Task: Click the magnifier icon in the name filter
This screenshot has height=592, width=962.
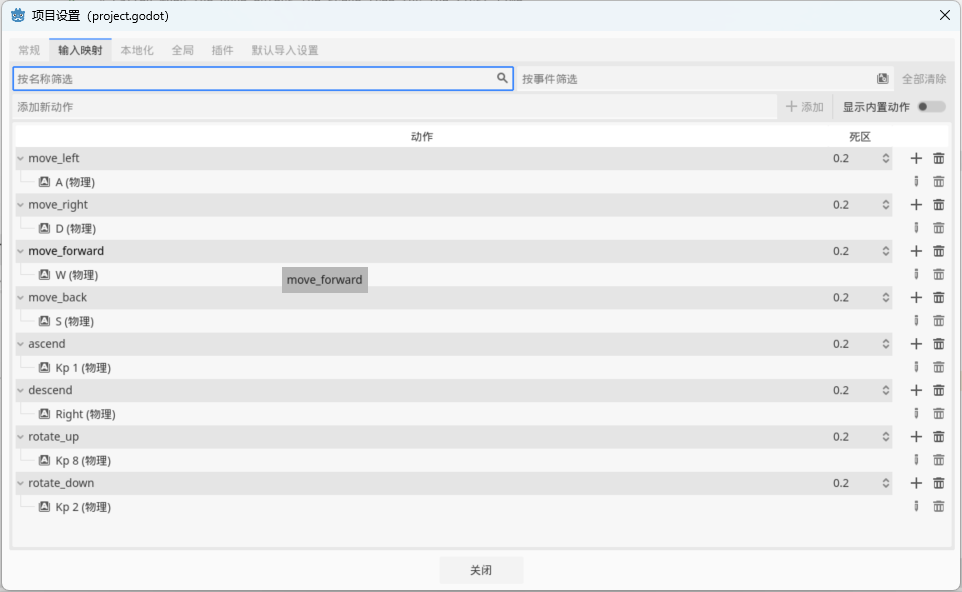Action: (502, 76)
